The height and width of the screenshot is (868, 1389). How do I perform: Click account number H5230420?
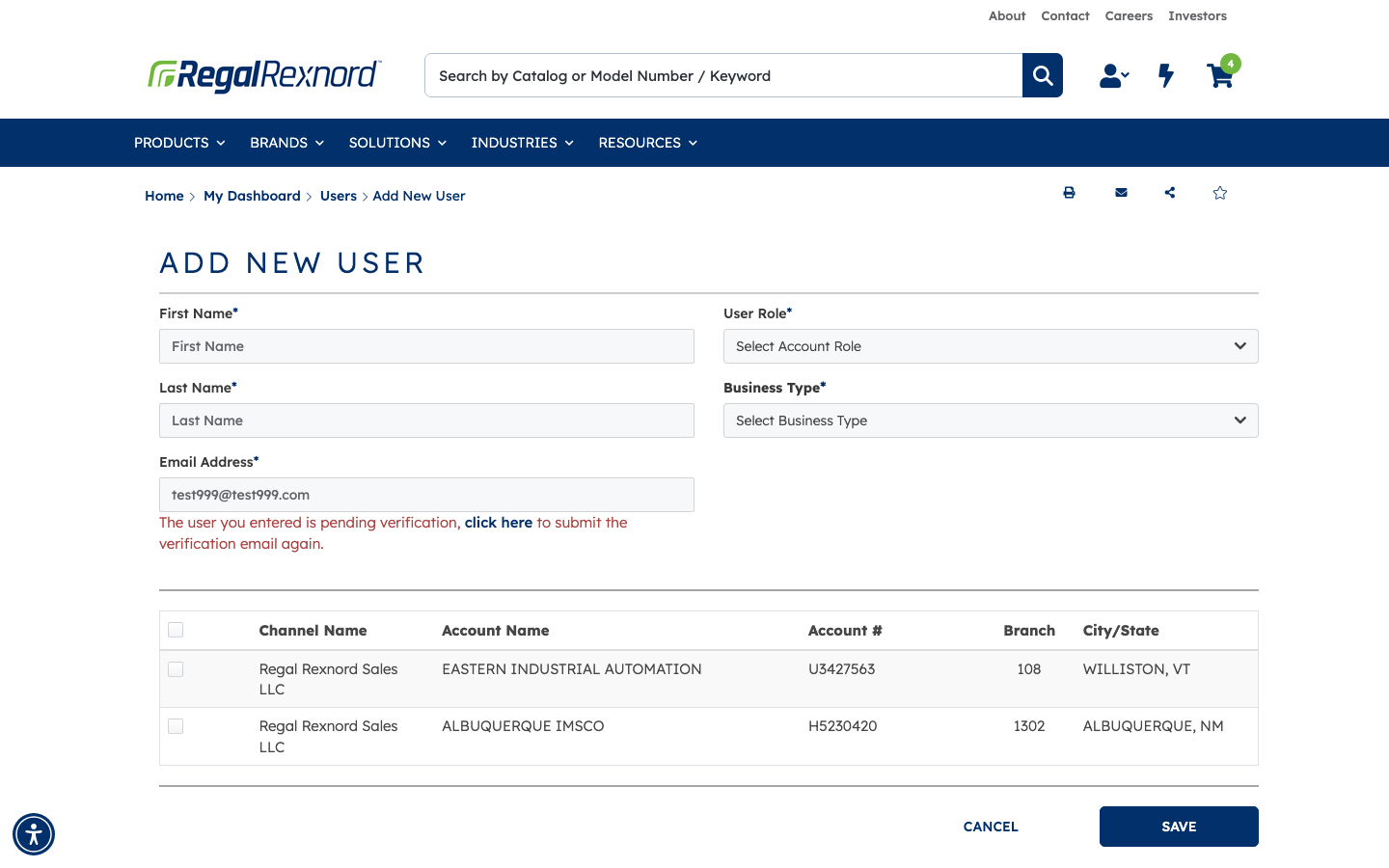tap(842, 726)
